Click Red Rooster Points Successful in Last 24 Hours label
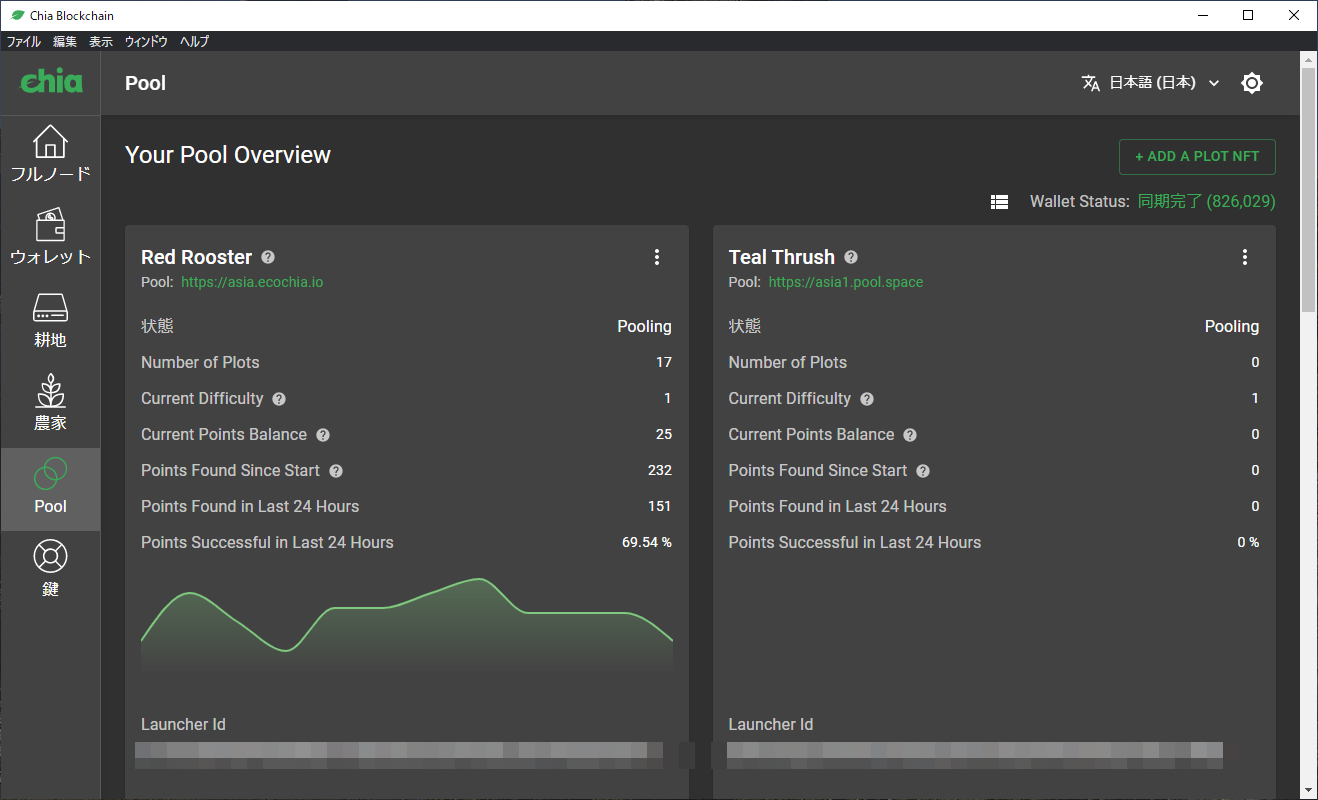The image size is (1318, 800). click(267, 543)
